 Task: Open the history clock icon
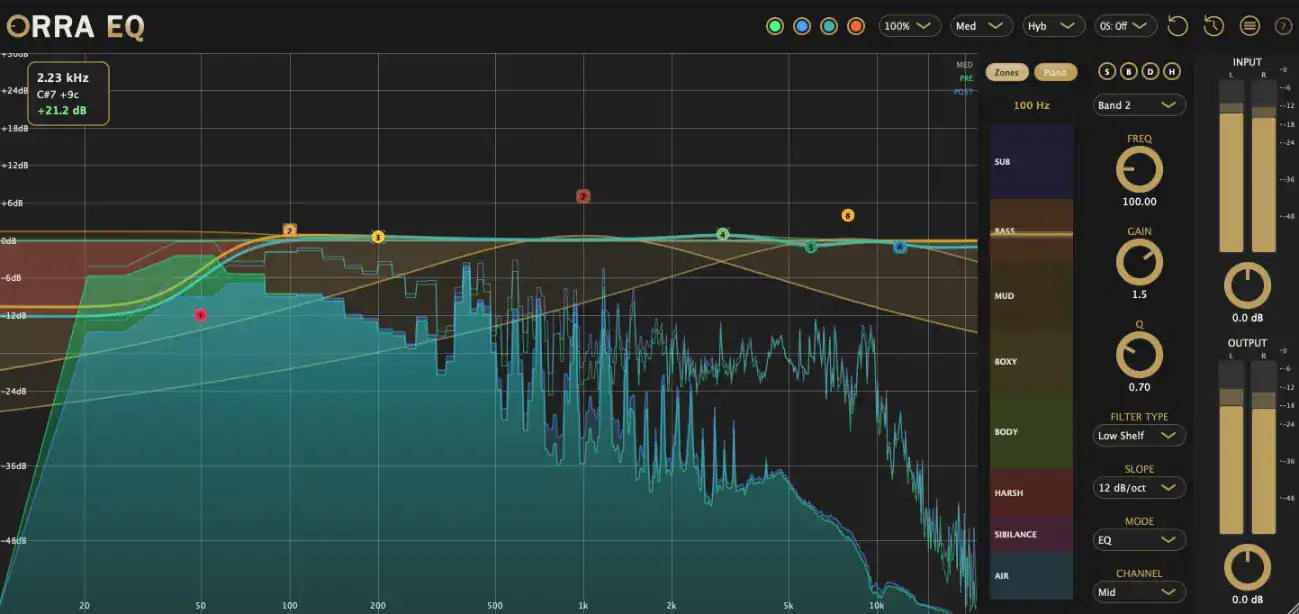[1213, 26]
